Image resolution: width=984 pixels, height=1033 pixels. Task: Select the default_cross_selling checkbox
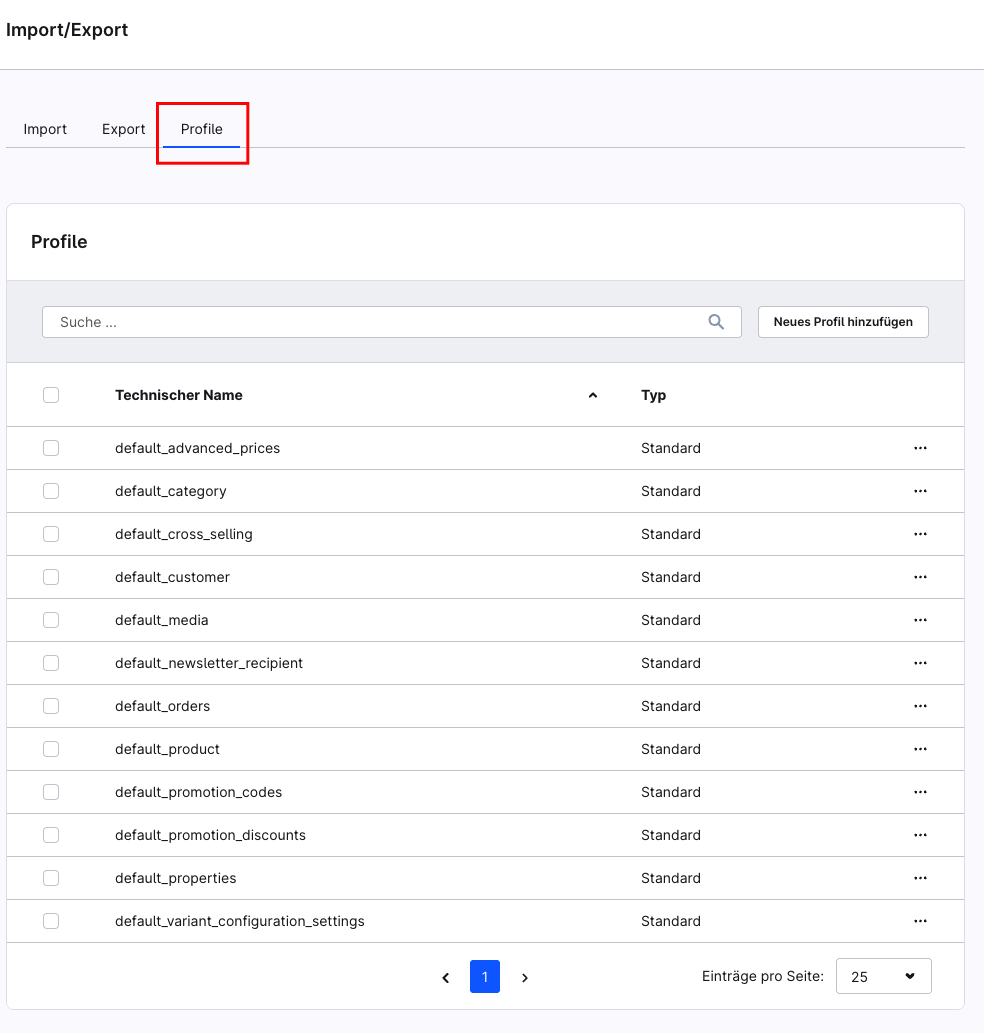tap(51, 534)
